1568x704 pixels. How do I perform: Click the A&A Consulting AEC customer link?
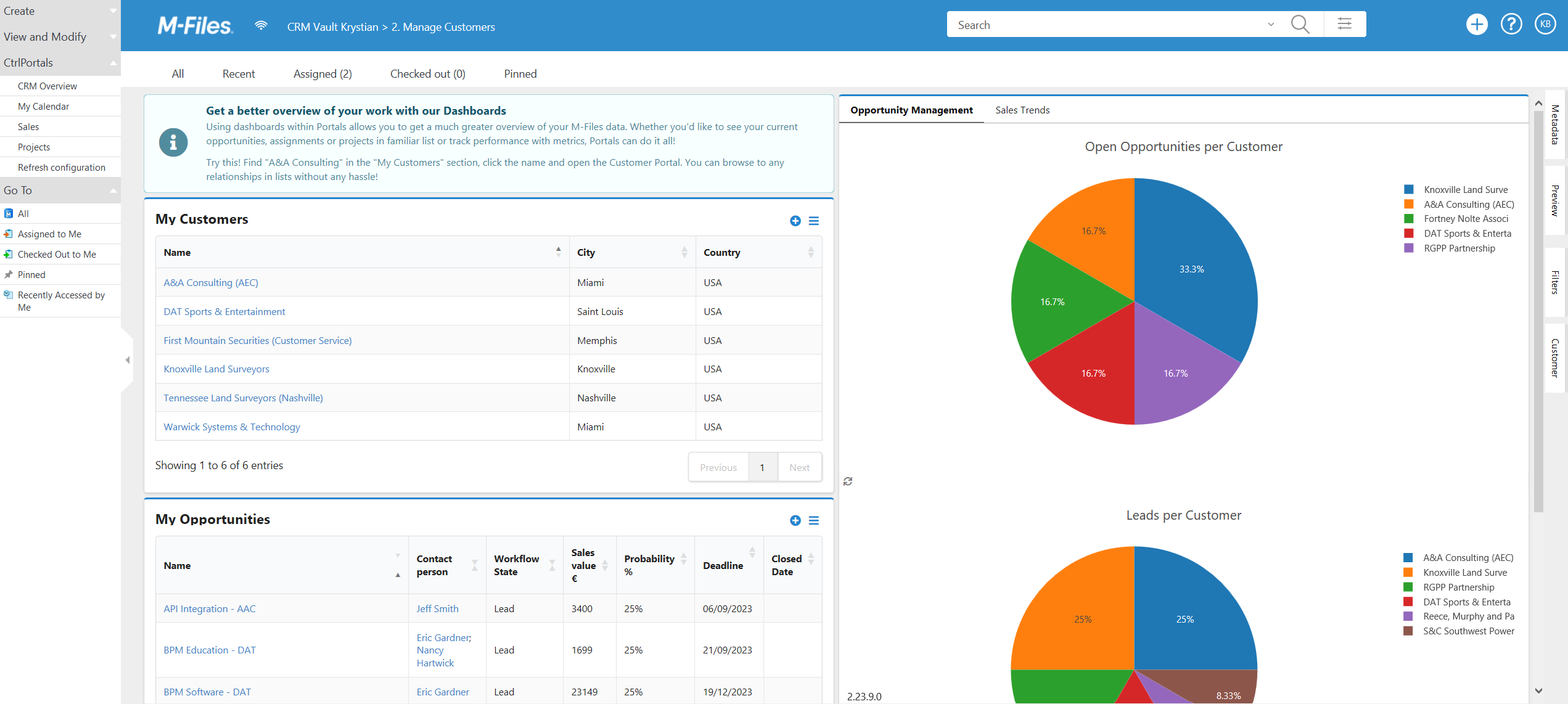click(x=210, y=283)
